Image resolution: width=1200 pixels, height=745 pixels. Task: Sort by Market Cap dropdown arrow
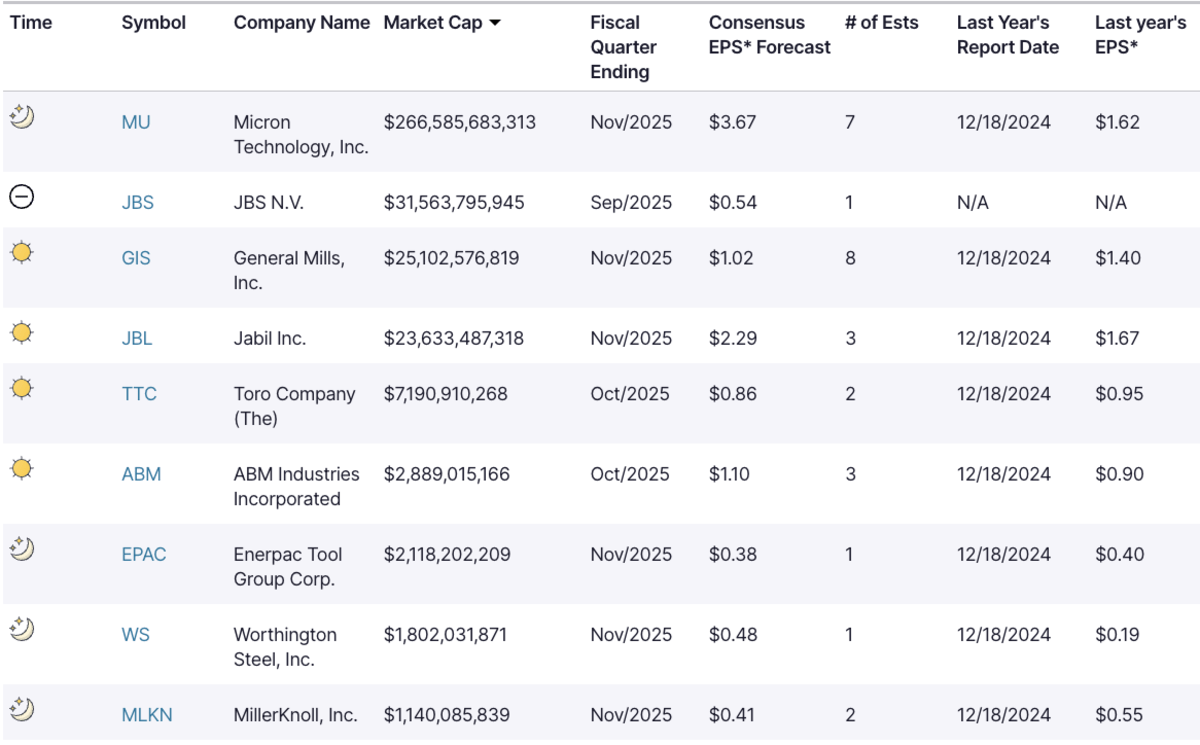pyautogui.click(x=495, y=23)
